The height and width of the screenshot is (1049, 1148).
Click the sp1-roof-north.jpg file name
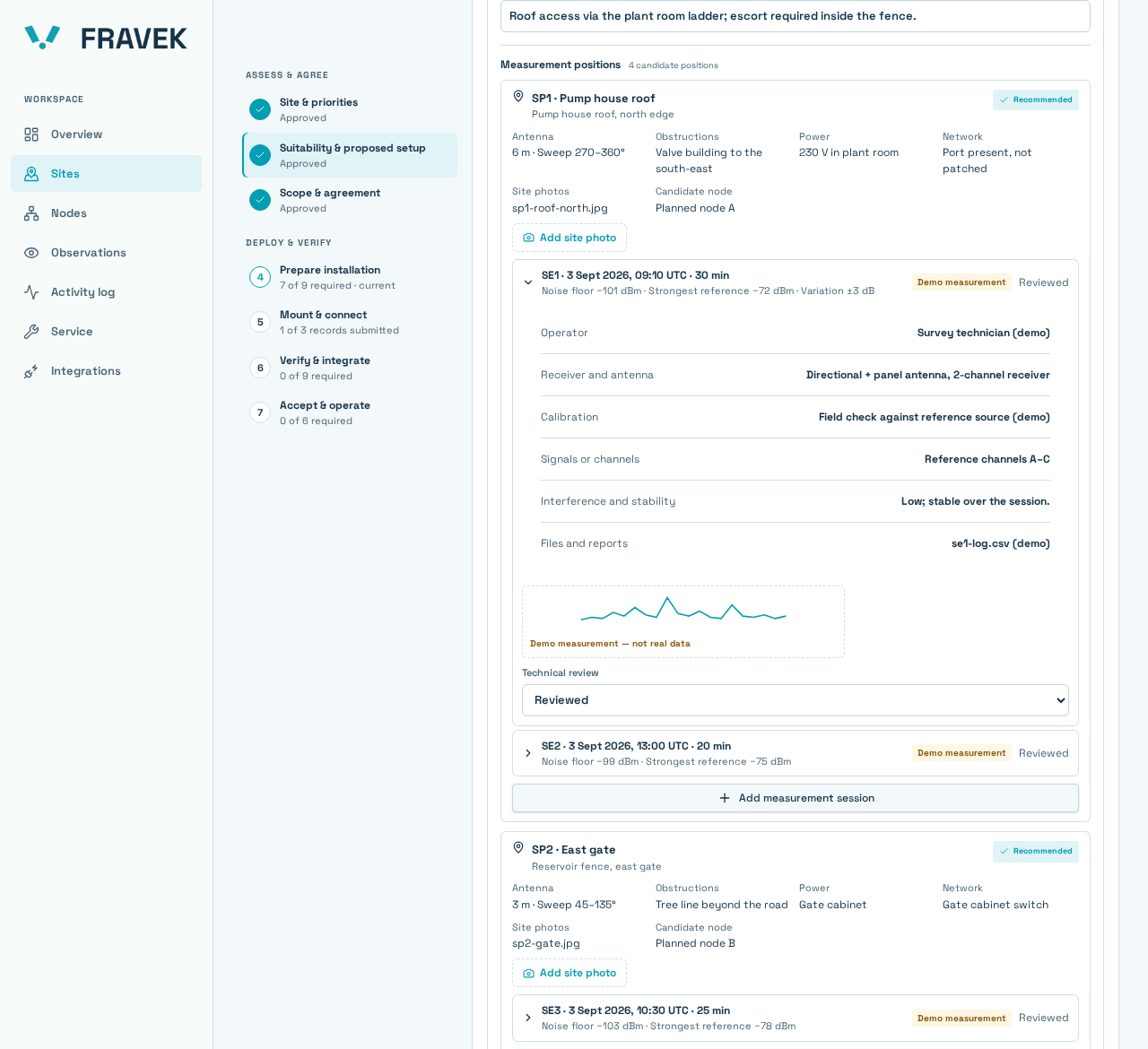coord(560,208)
